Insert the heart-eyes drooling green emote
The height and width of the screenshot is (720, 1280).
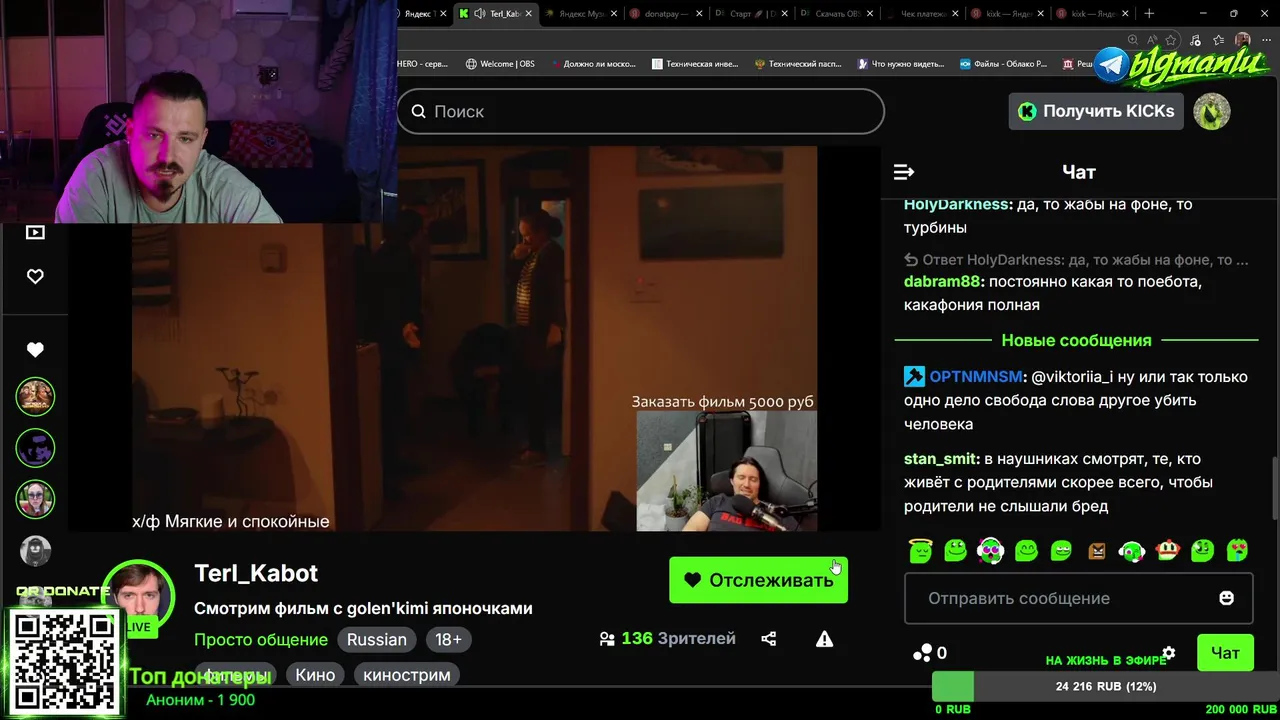click(1238, 550)
